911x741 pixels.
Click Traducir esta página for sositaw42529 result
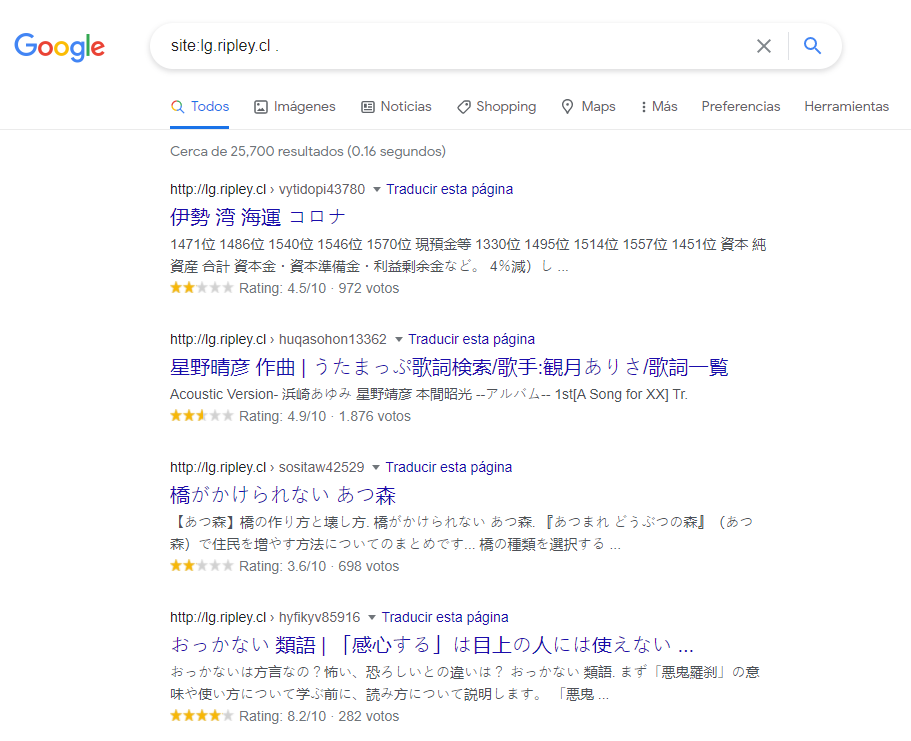click(x=449, y=467)
